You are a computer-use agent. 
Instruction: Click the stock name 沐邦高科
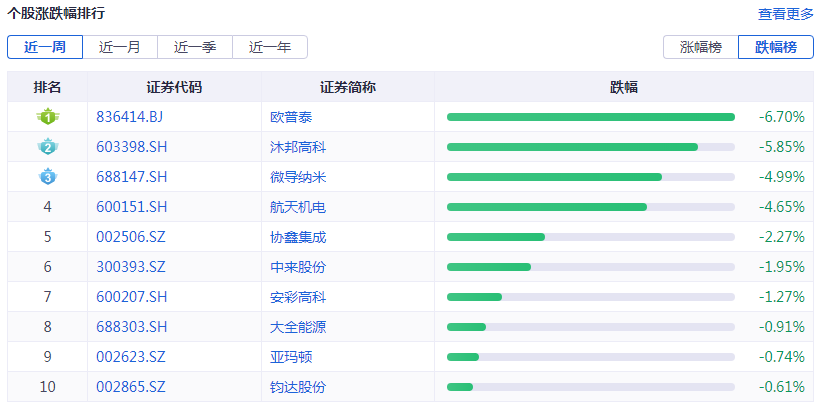pos(298,147)
